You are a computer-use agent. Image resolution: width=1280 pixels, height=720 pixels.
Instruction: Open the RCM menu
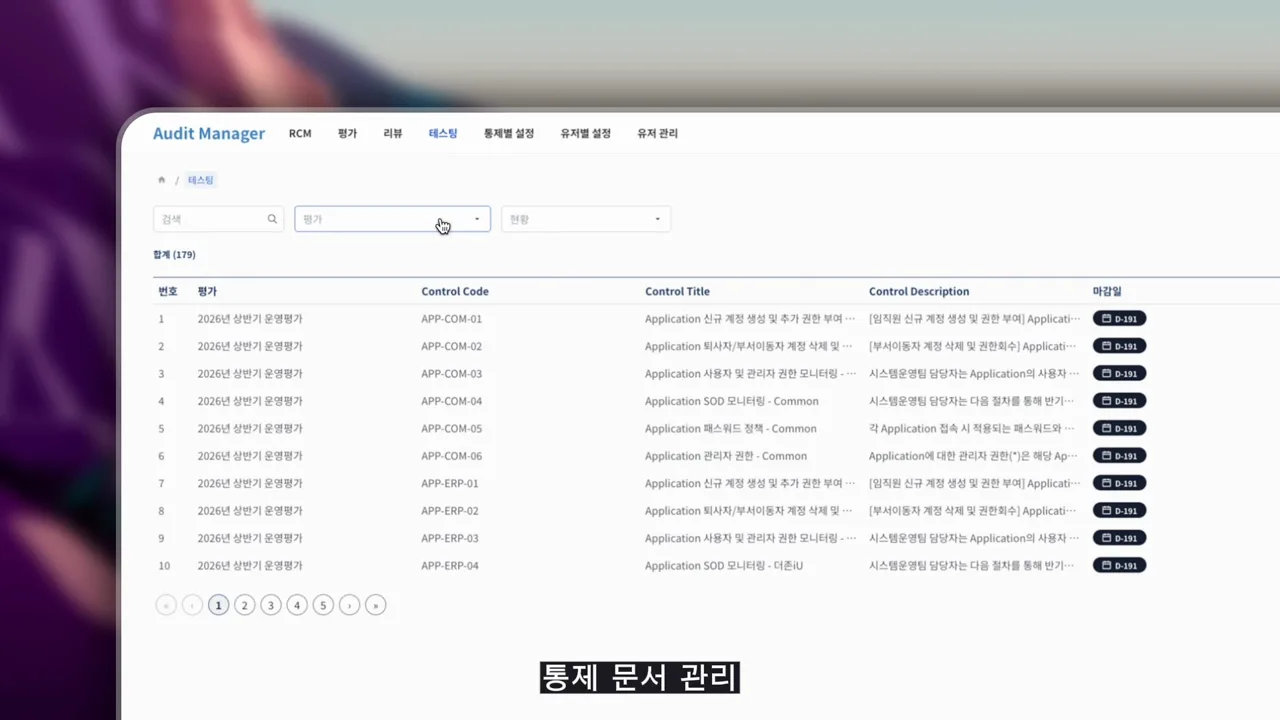[300, 133]
